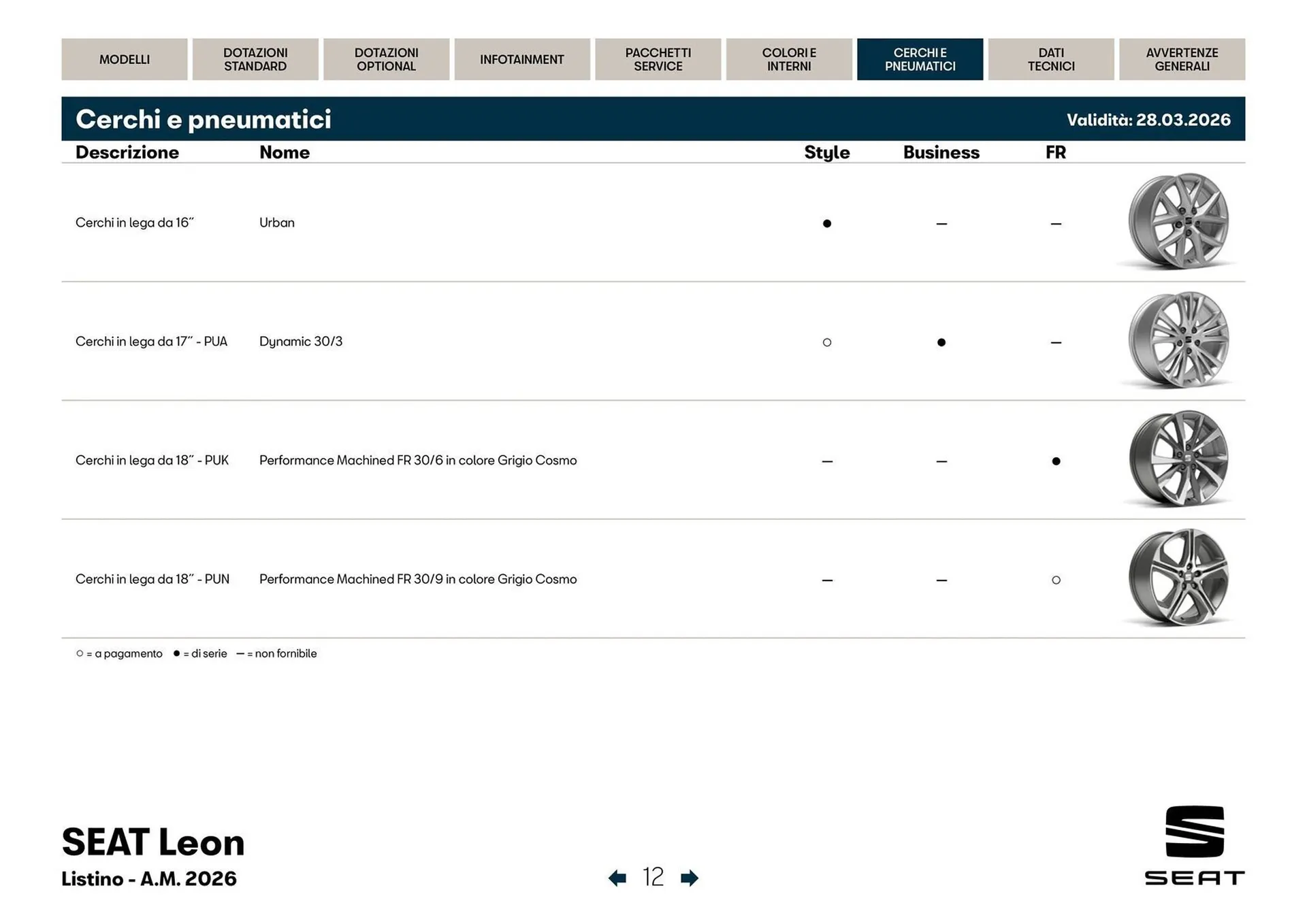
Task: Click Style standard dot for Urban wheels
Action: (x=827, y=223)
